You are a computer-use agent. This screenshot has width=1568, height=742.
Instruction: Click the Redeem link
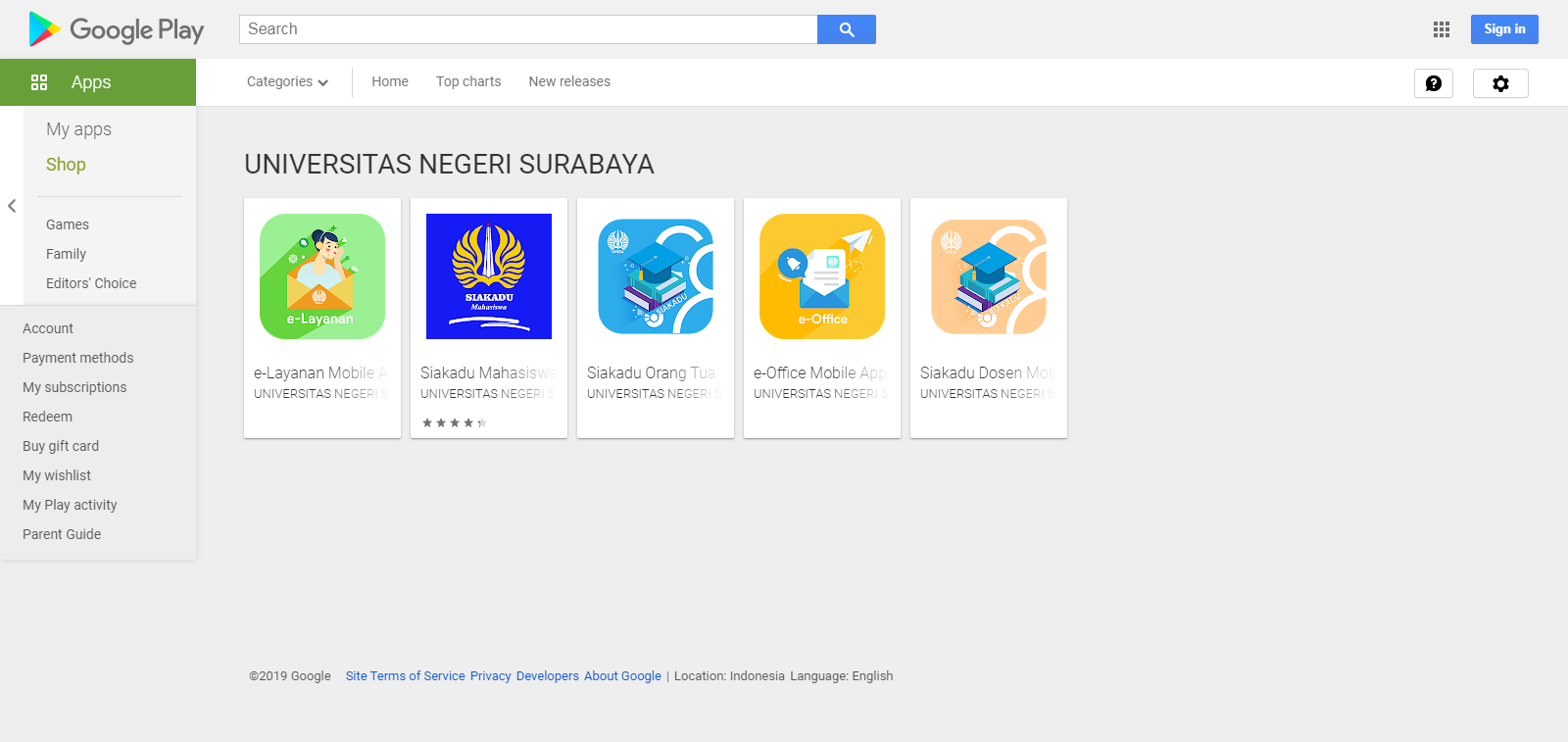pyautogui.click(x=48, y=417)
